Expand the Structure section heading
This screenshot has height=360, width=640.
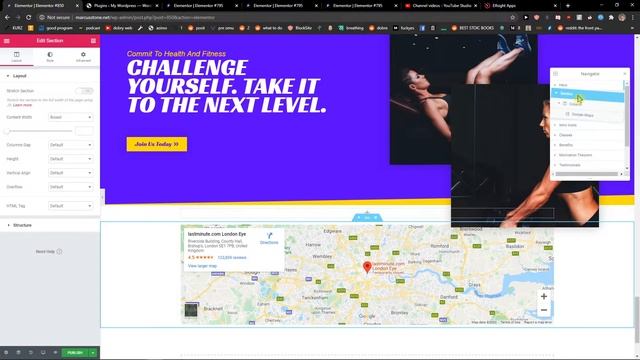coord(50,225)
